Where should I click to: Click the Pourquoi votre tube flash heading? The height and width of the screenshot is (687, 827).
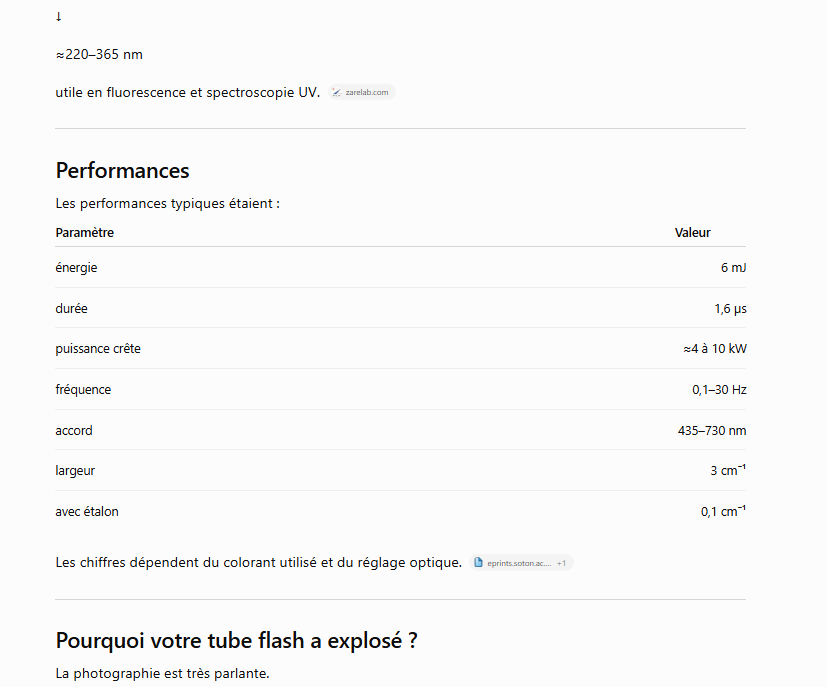click(x=236, y=641)
